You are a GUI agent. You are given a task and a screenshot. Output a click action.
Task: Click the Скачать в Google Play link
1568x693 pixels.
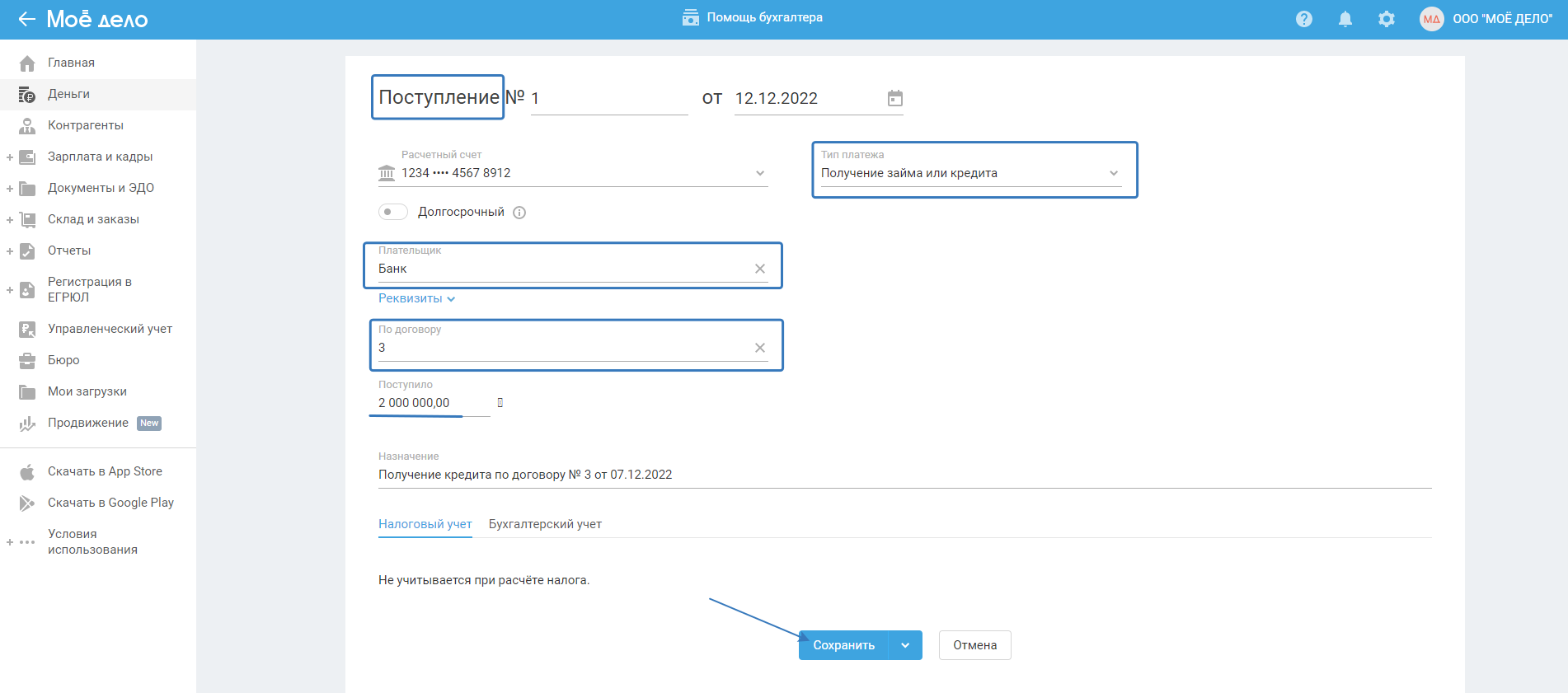click(110, 503)
